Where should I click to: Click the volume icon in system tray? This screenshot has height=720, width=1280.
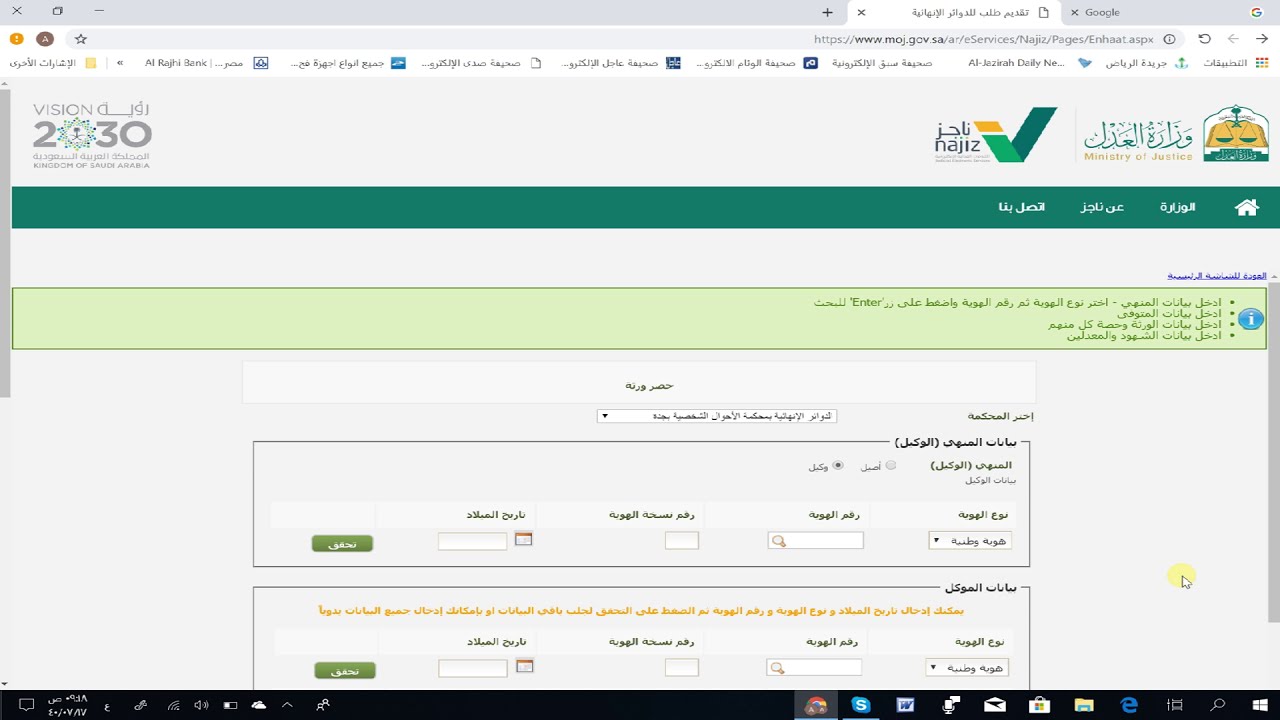201,705
